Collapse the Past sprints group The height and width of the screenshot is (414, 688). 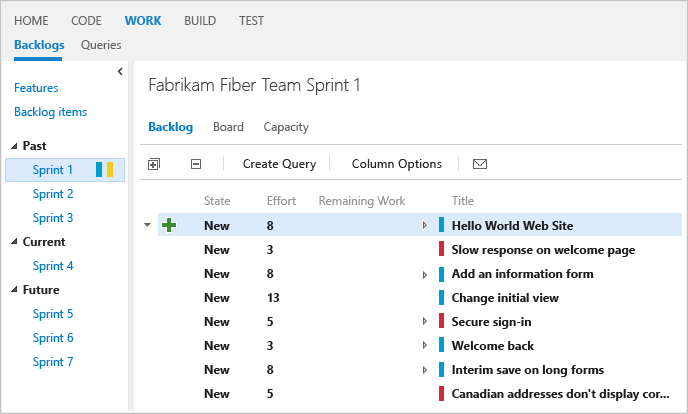(14, 146)
